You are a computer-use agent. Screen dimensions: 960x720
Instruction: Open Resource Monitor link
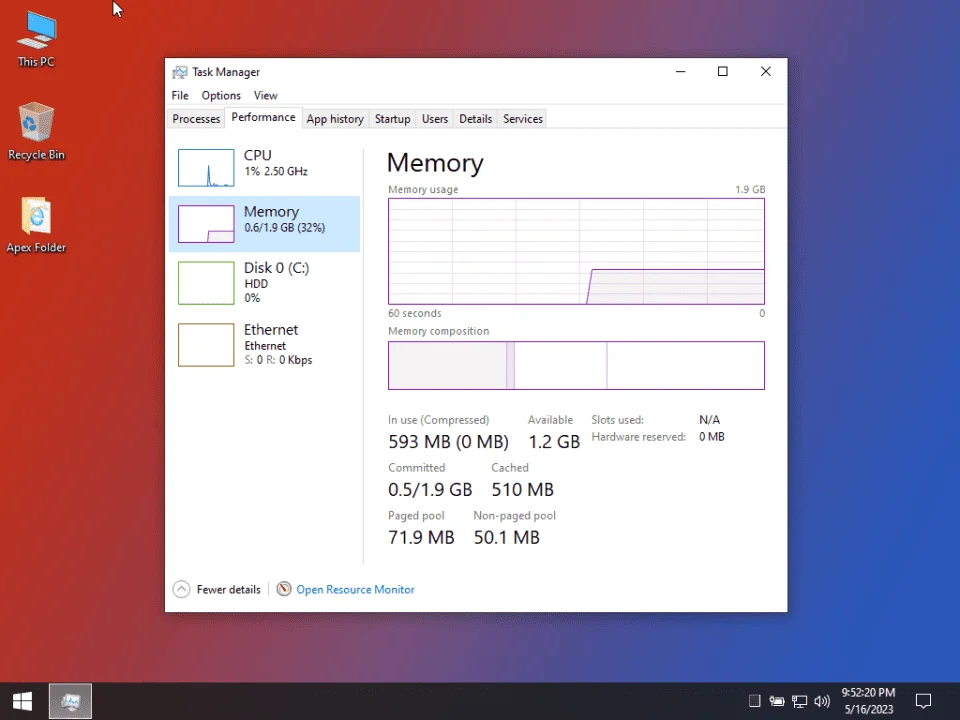[355, 590]
